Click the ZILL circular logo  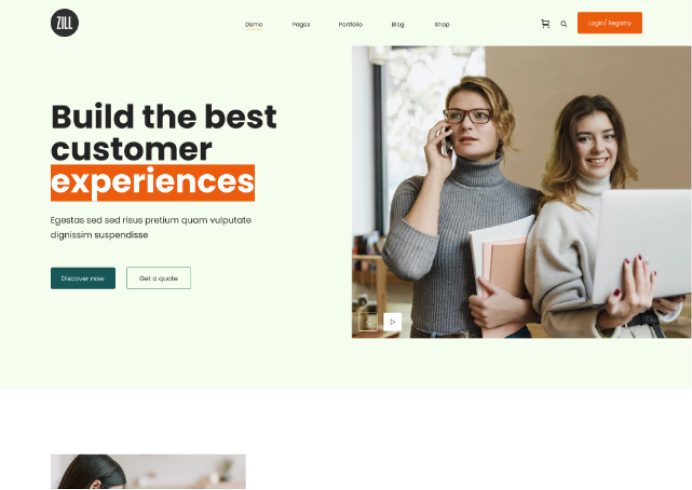point(65,23)
